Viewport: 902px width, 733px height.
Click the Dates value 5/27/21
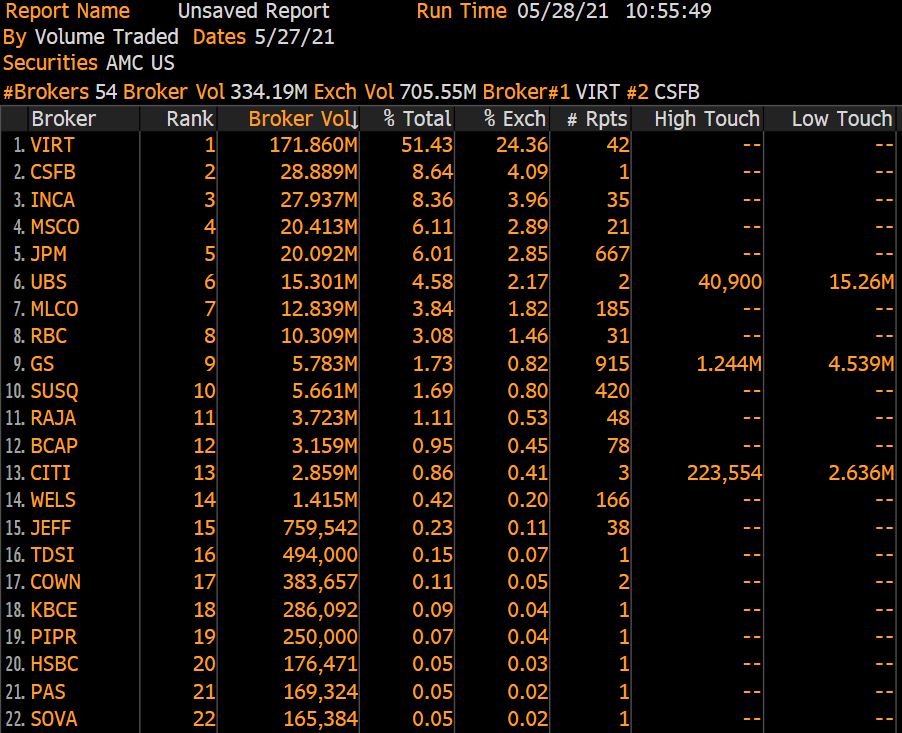[x=294, y=37]
